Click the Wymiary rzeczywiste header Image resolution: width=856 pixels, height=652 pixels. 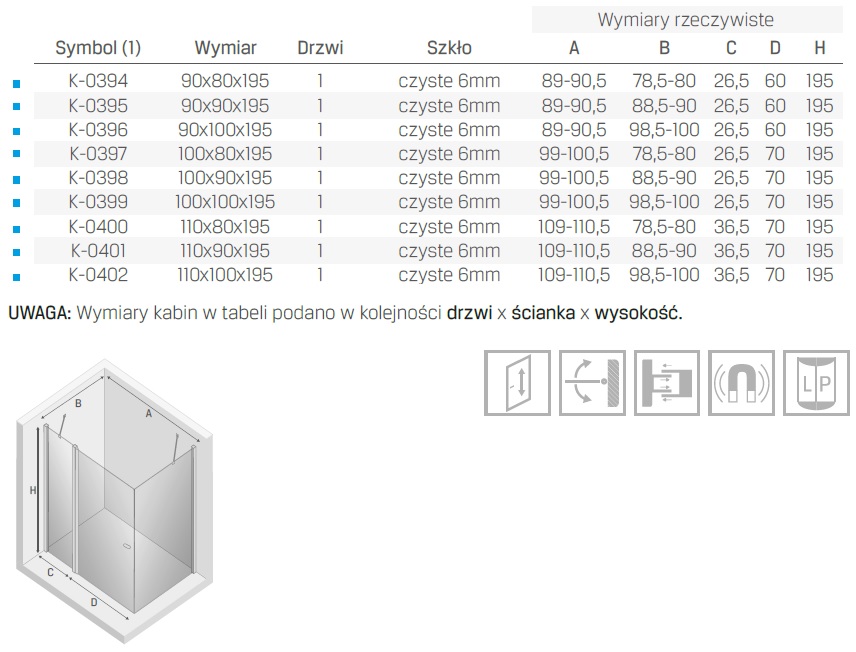tap(685, 19)
